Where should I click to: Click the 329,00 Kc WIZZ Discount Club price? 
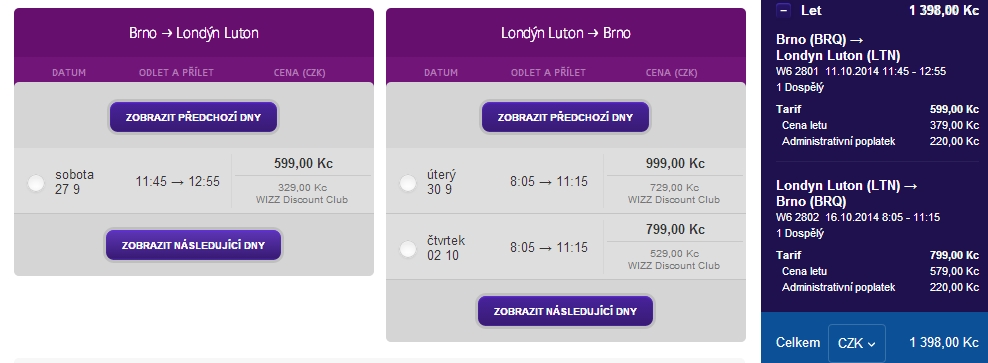point(302,187)
